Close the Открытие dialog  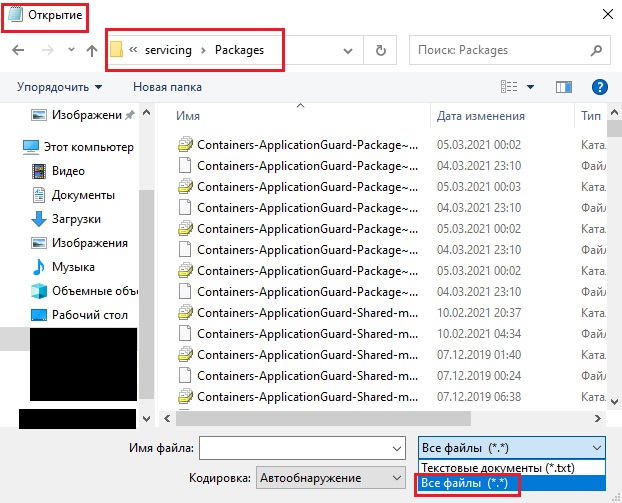coord(607,14)
